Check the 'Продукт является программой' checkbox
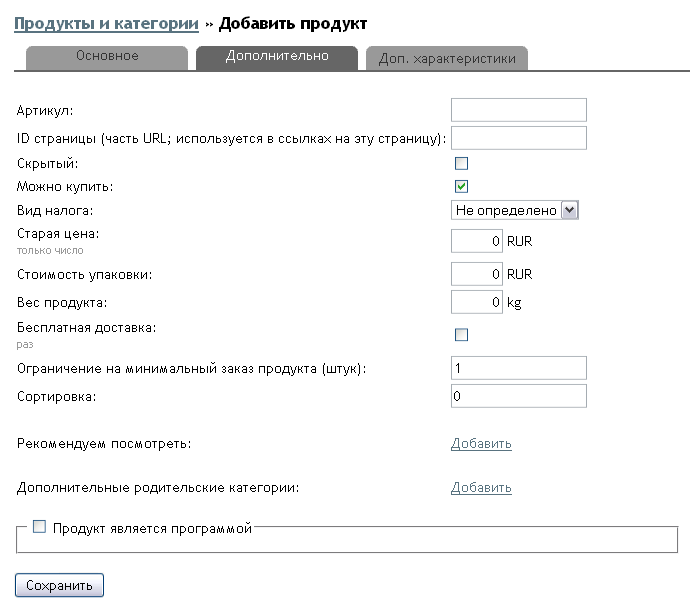Image resolution: width=690 pixels, height=605 pixels. coord(40,527)
